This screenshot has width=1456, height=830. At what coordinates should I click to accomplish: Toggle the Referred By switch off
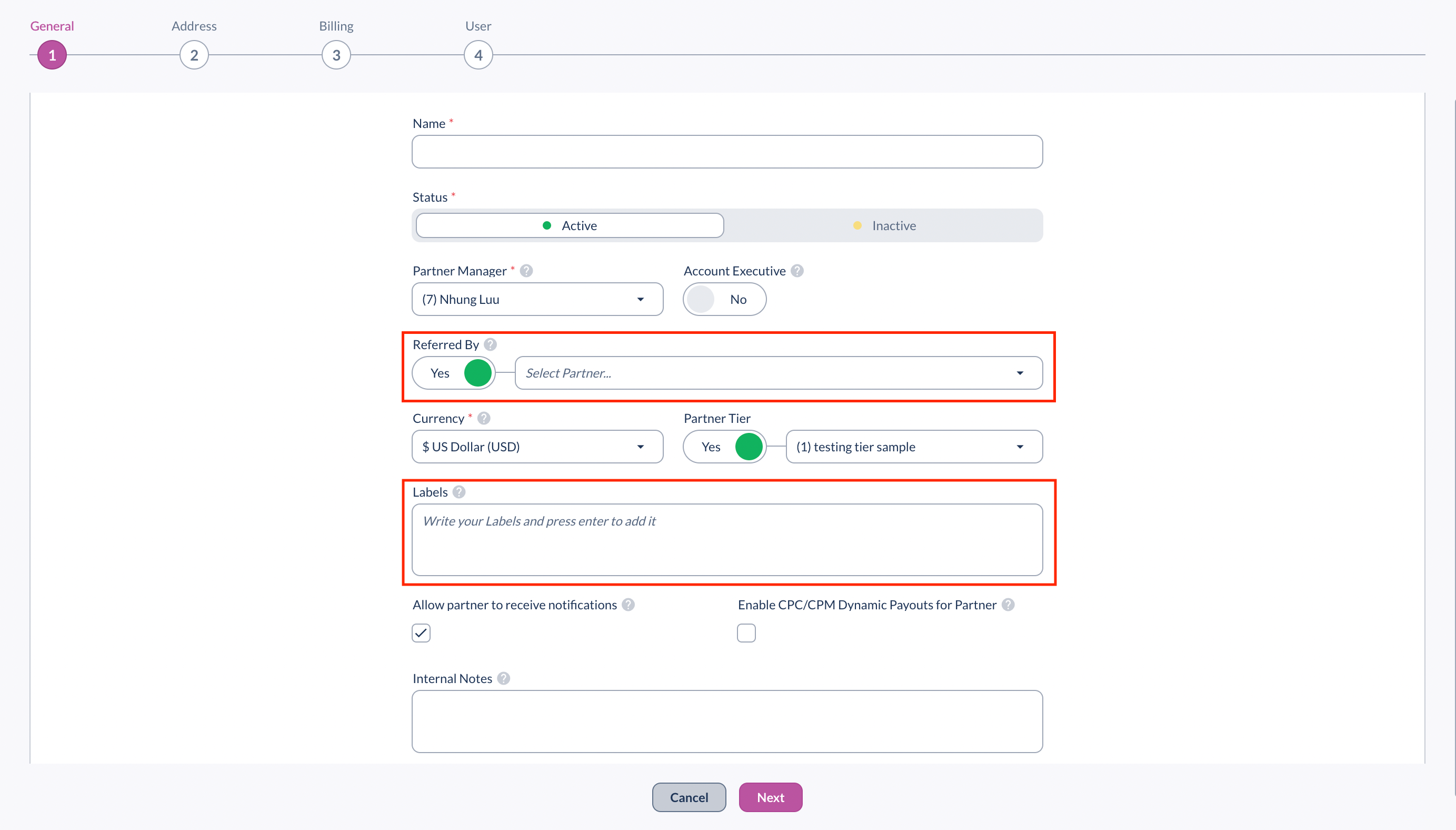click(x=454, y=373)
